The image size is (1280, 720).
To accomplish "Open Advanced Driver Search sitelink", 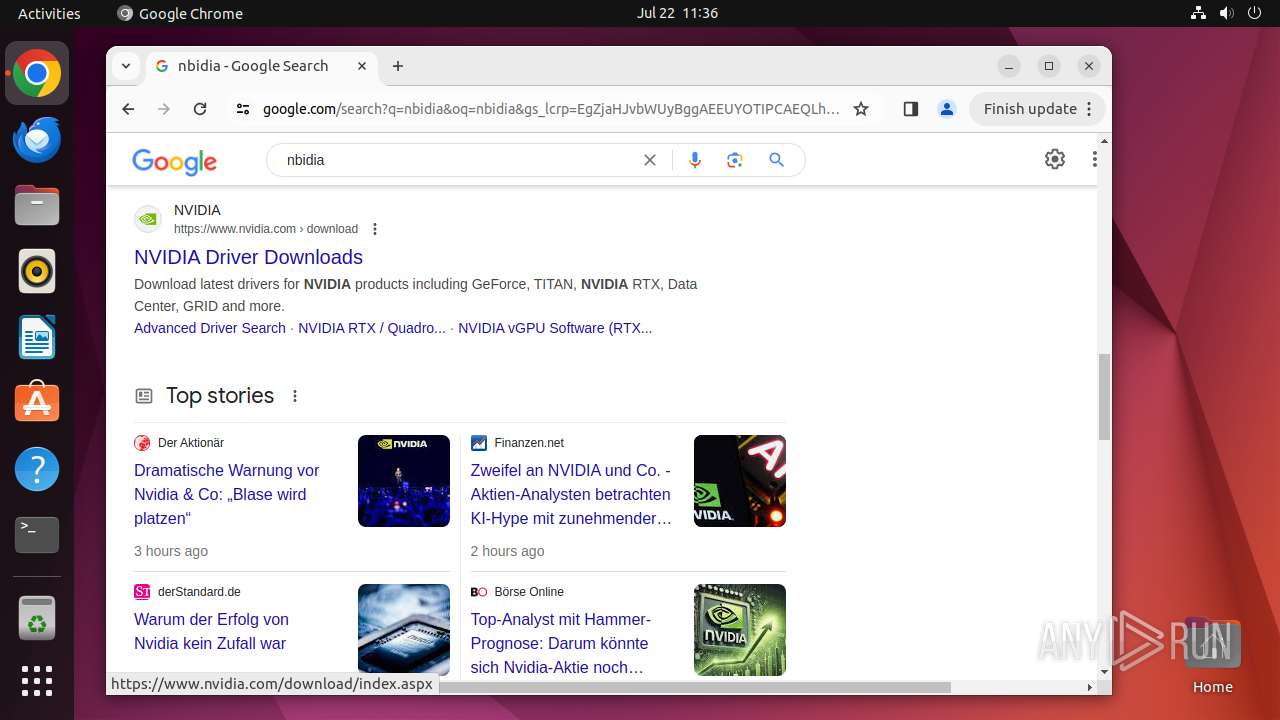I will (210, 328).
